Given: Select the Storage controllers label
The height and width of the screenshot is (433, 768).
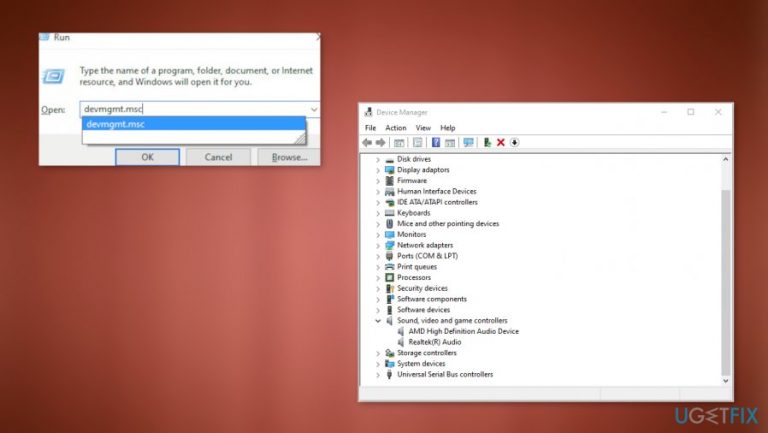Looking at the screenshot, I should pos(427,353).
